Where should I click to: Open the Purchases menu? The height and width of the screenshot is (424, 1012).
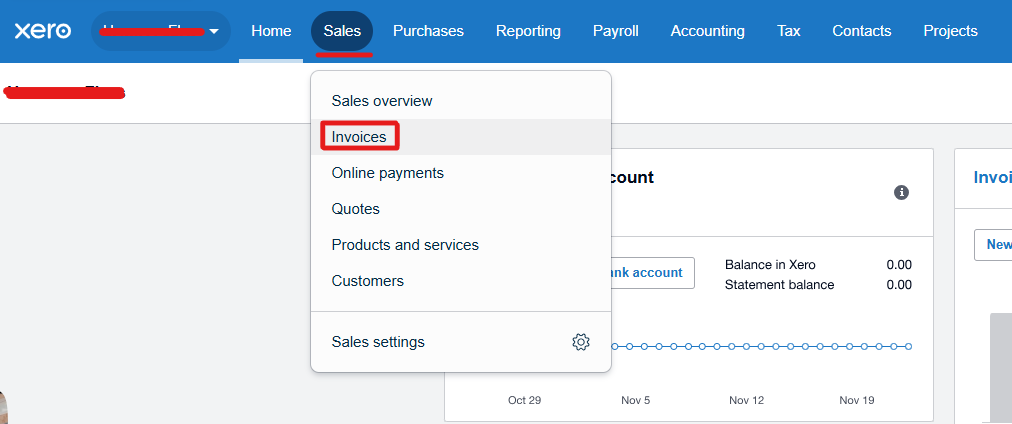[x=429, y=31]
